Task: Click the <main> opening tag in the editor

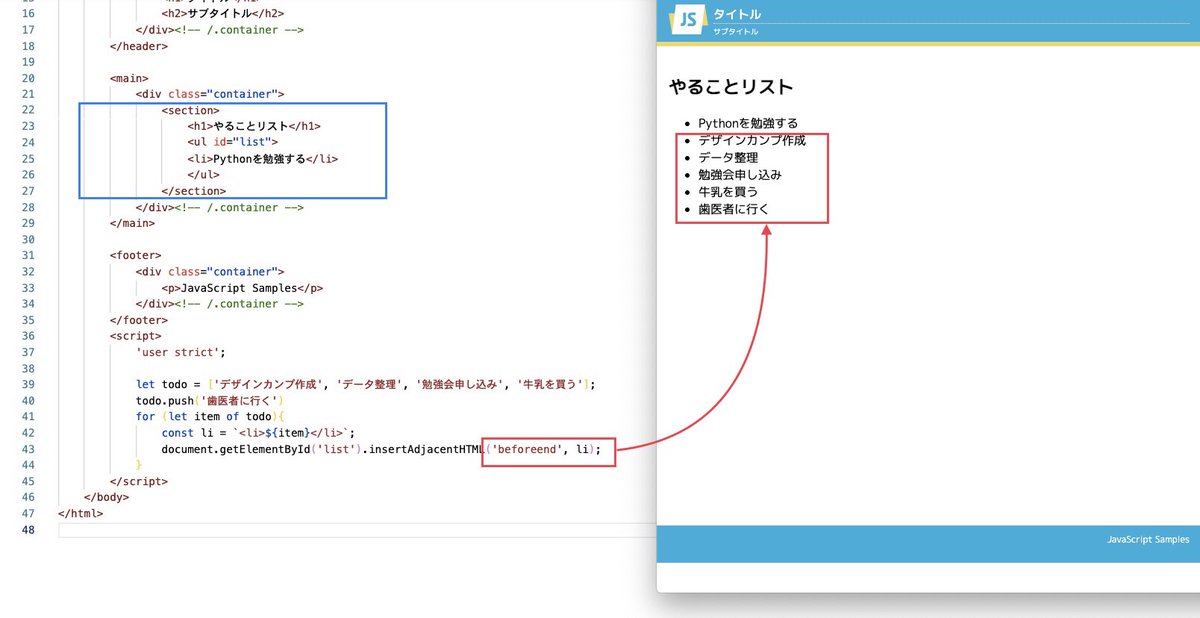Action: [x=129, y=78]
